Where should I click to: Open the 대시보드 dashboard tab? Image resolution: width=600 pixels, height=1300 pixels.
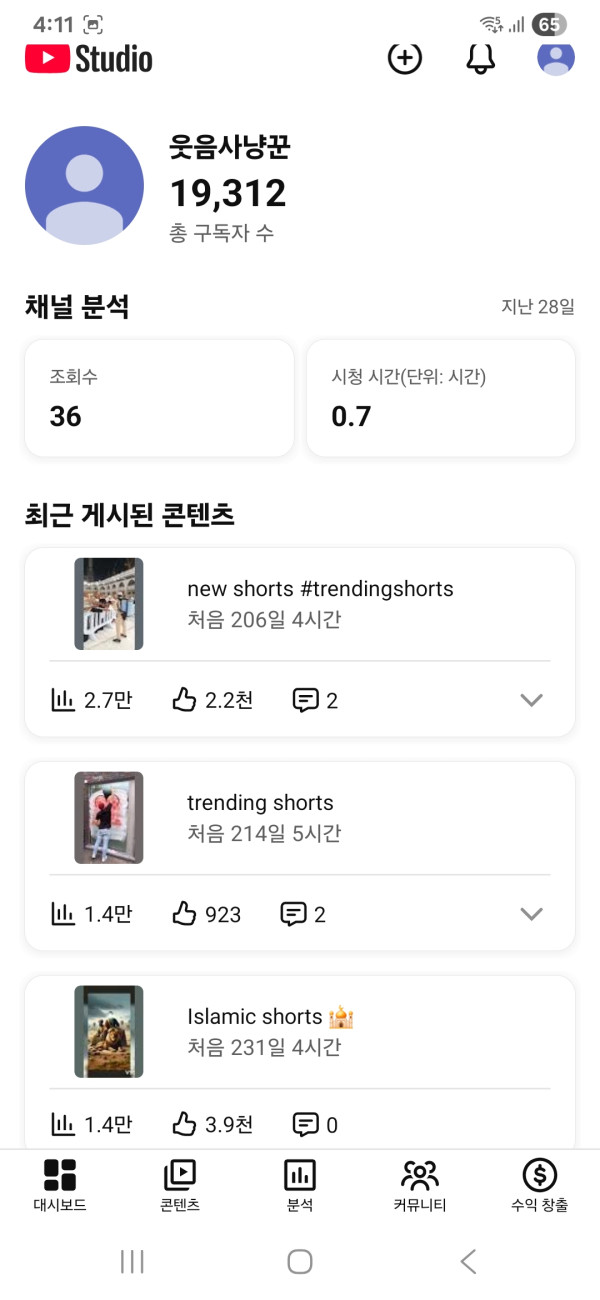[60, 1184]
